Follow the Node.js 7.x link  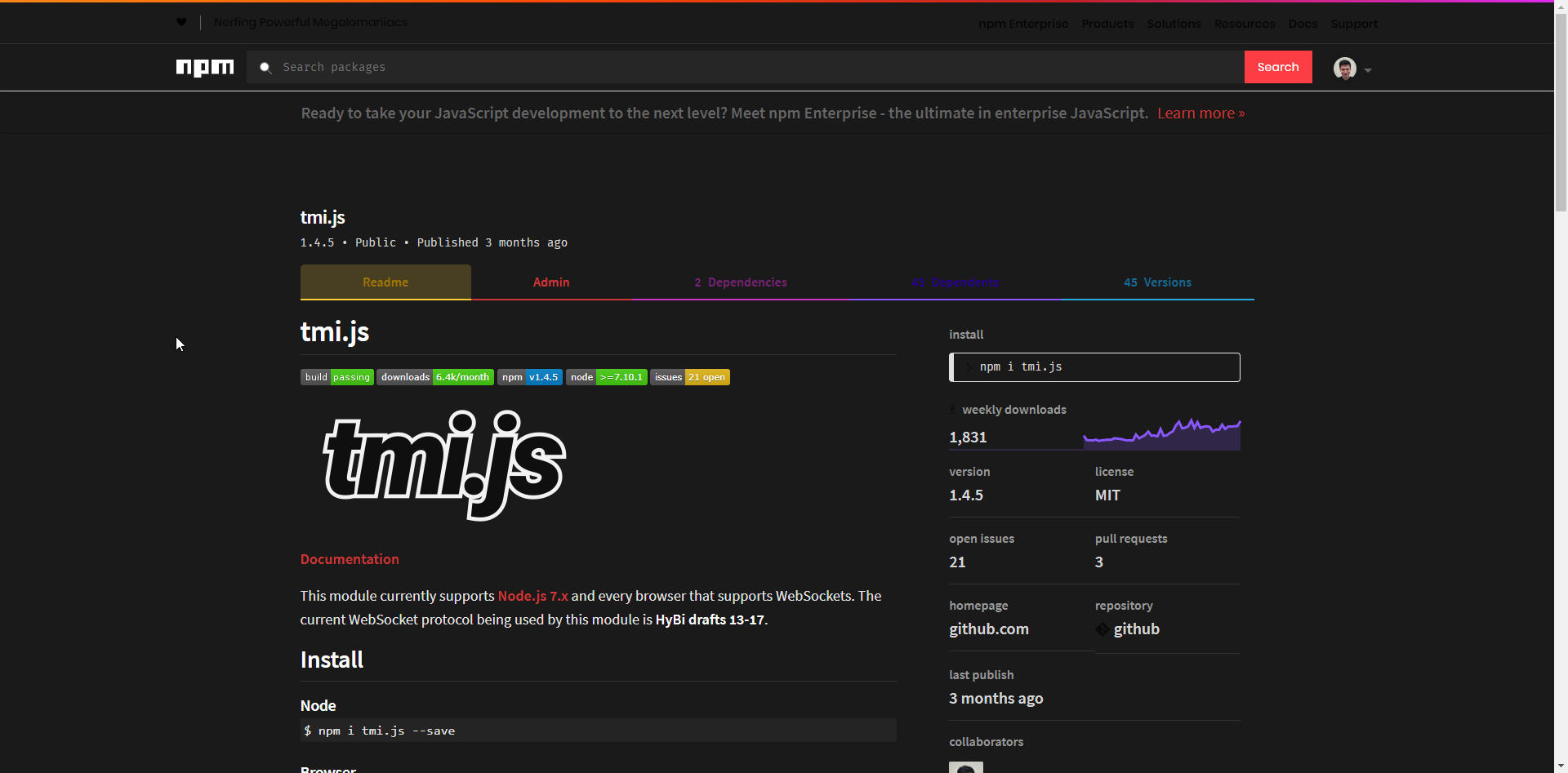pyautogui.click(x=532, y=596)
